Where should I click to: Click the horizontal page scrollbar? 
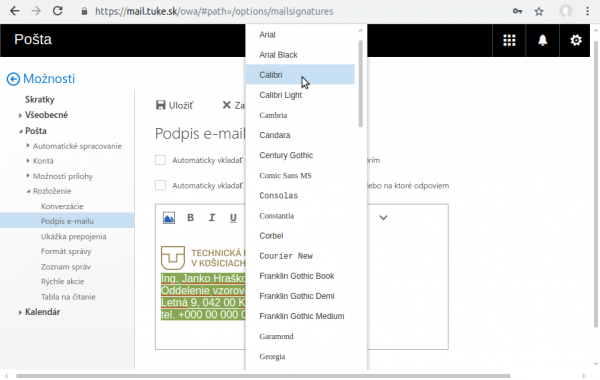(x=263, y=376)
